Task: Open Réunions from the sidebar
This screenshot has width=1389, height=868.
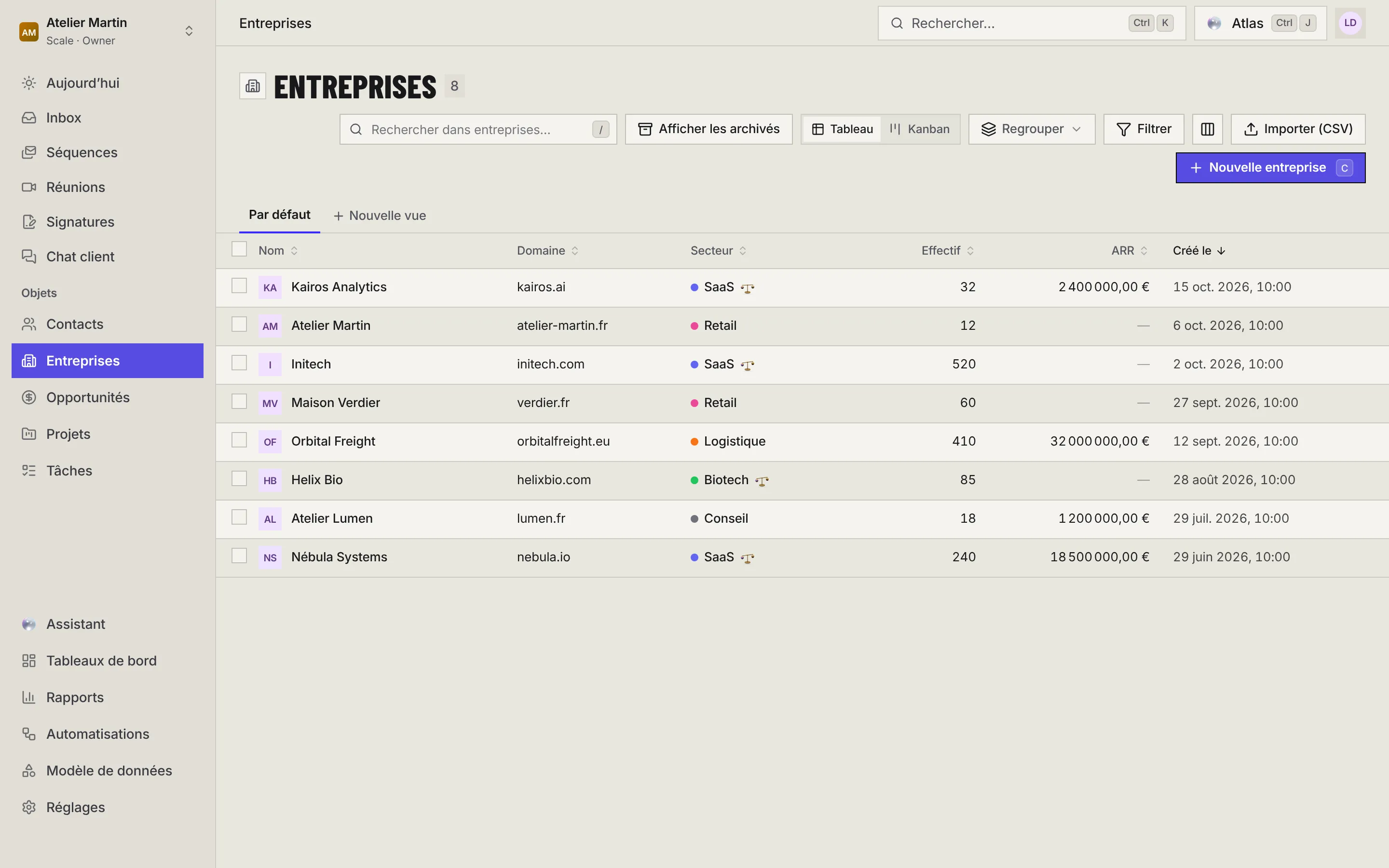Action: [108, 187]
